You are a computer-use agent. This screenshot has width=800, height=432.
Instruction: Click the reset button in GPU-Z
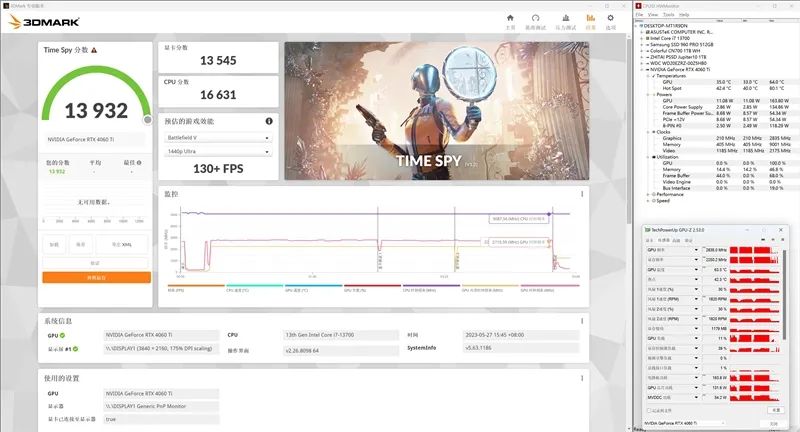point(776,410)
